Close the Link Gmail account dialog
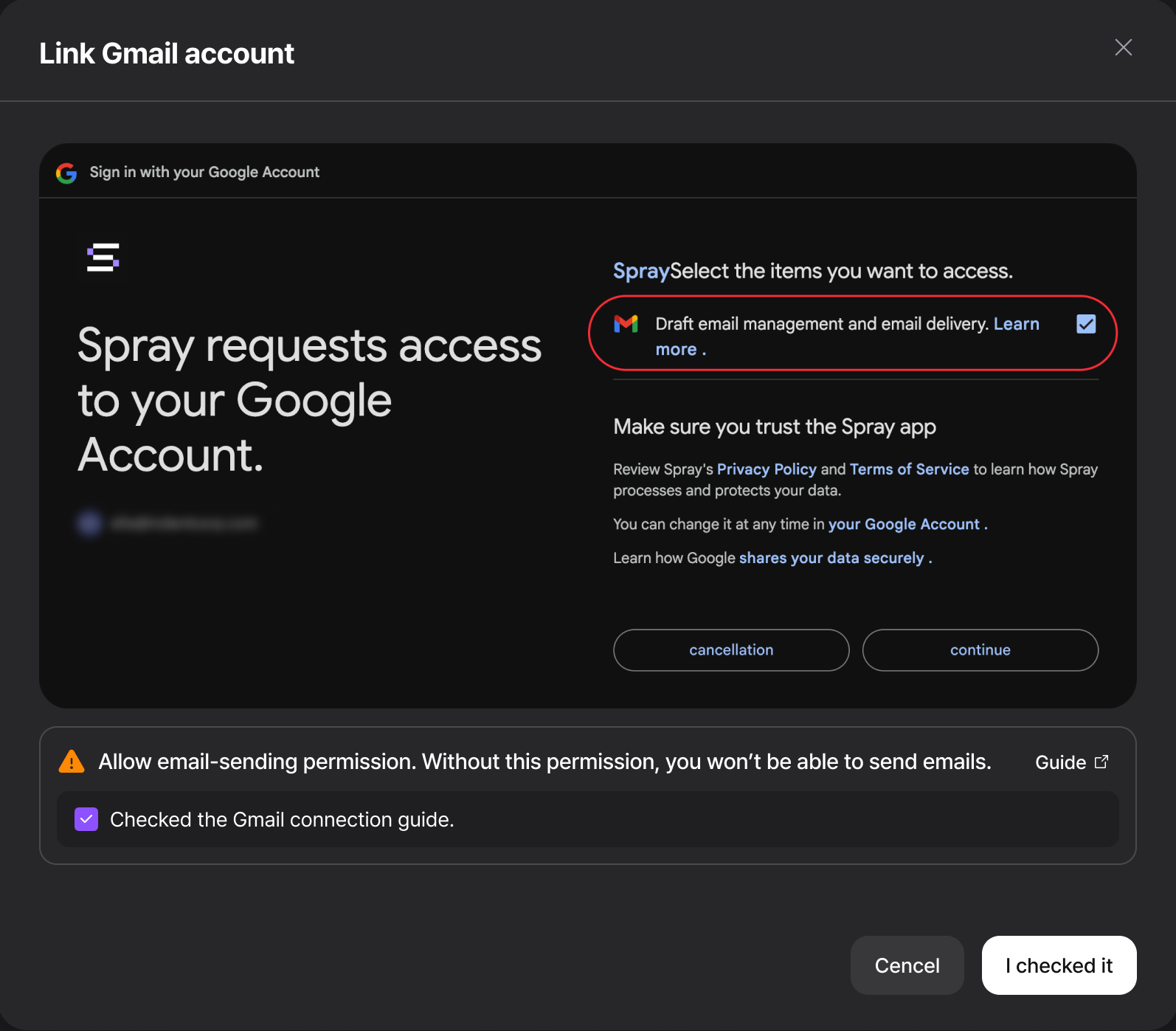Screen dimensions: 1176x1031 1123,48
